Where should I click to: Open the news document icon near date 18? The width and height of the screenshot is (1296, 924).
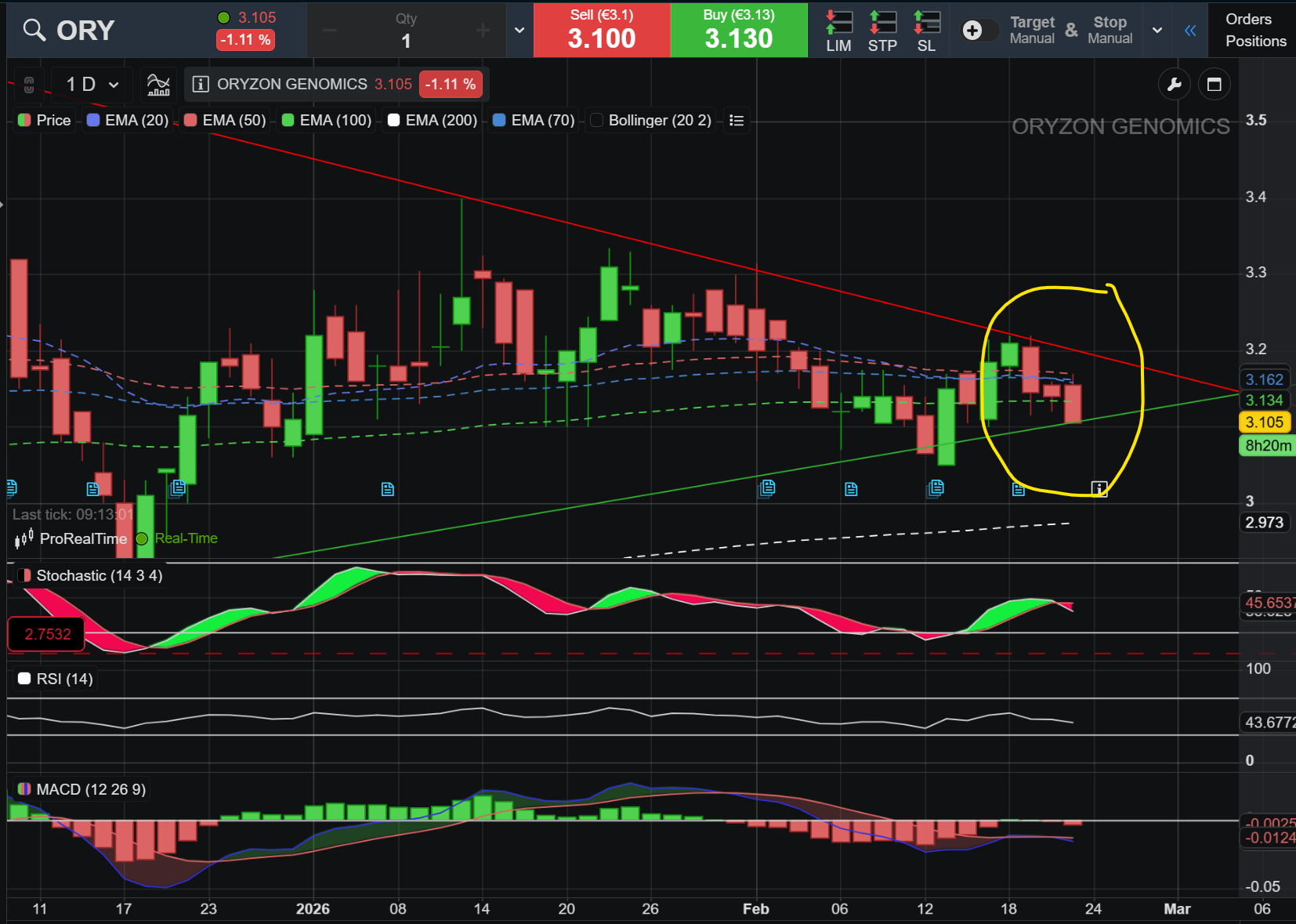pyautogui.click(x=1018, y=489)
